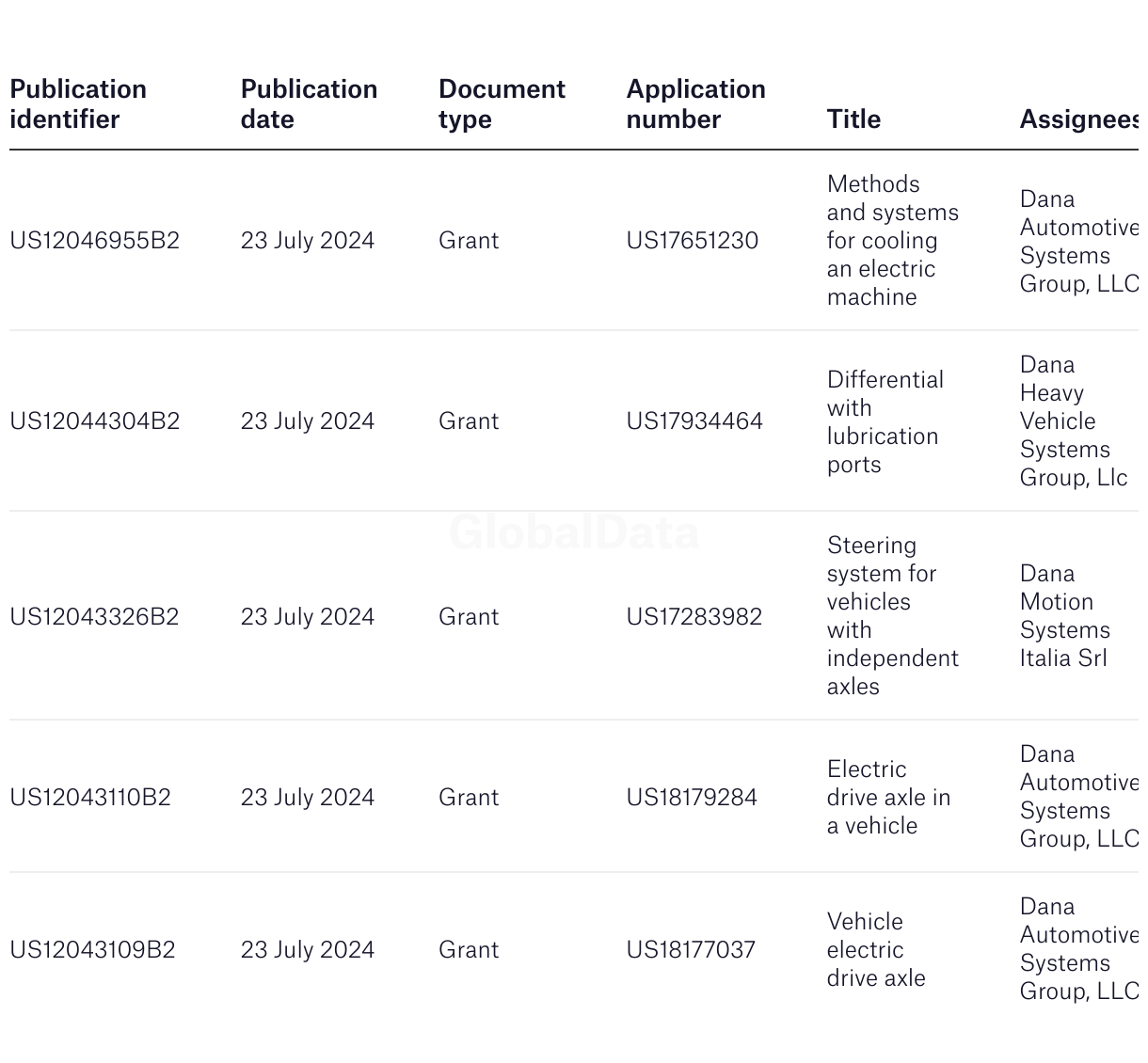This screenshot has height=1063, width=1148.
Task: Click application number US17934464
Action: (694, 421)
